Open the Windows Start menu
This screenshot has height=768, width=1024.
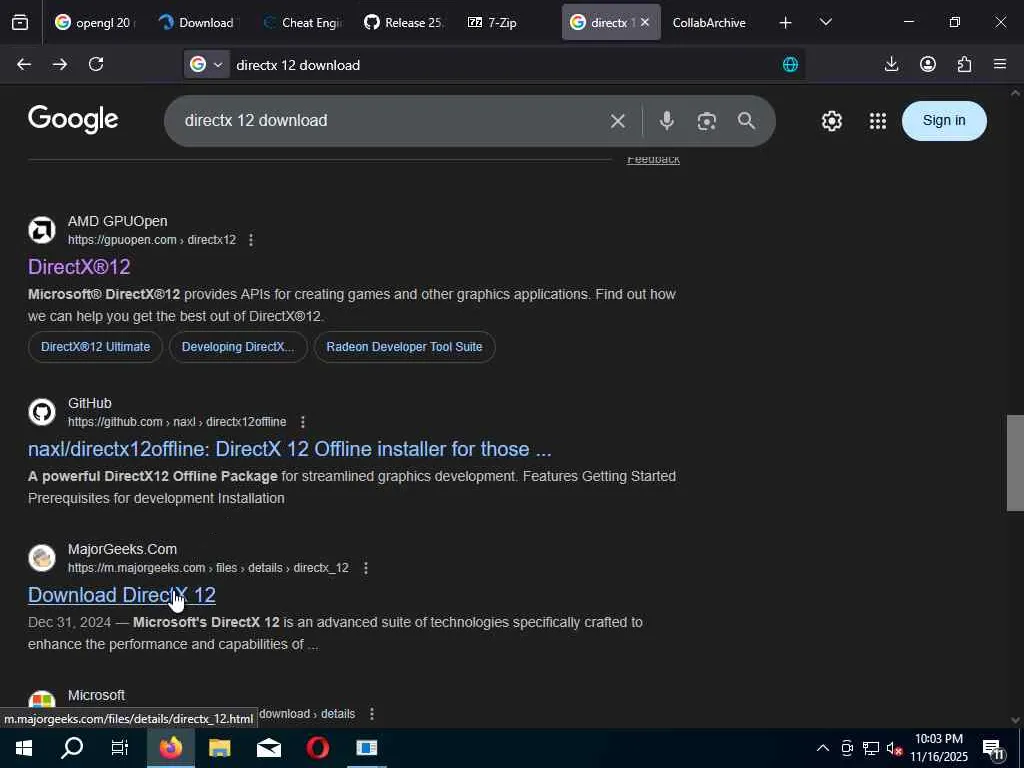(24, 748)
